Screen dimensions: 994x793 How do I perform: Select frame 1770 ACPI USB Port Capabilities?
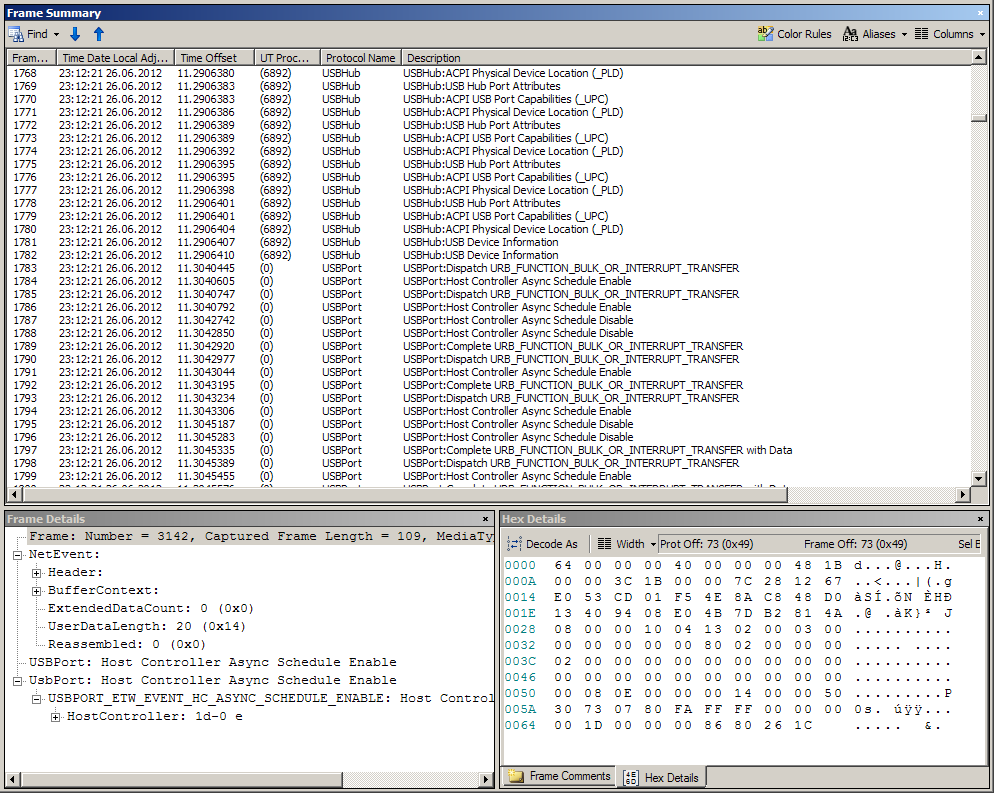pos(488,99)
